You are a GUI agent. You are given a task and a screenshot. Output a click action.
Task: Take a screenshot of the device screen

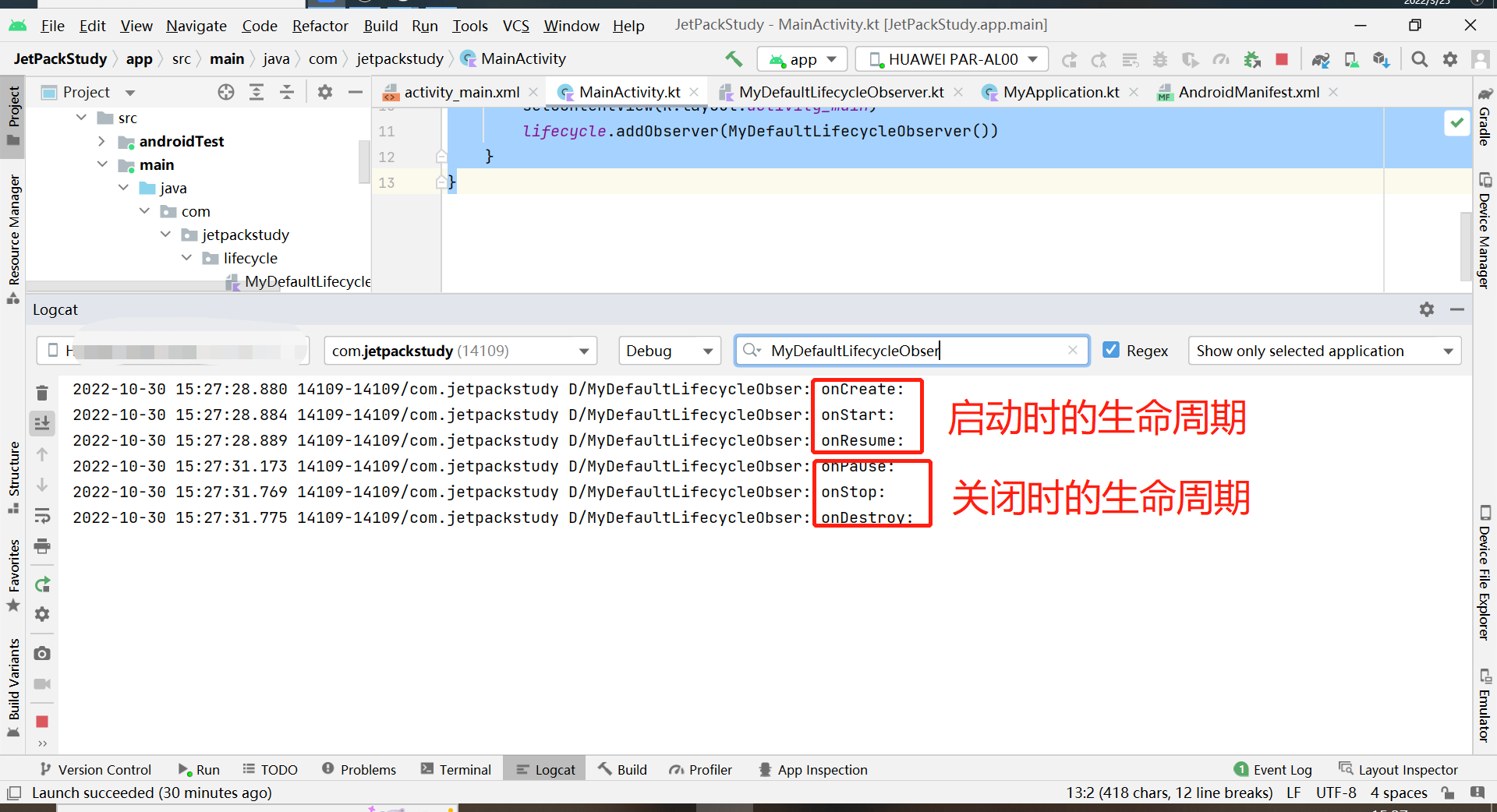click(42, 653)
